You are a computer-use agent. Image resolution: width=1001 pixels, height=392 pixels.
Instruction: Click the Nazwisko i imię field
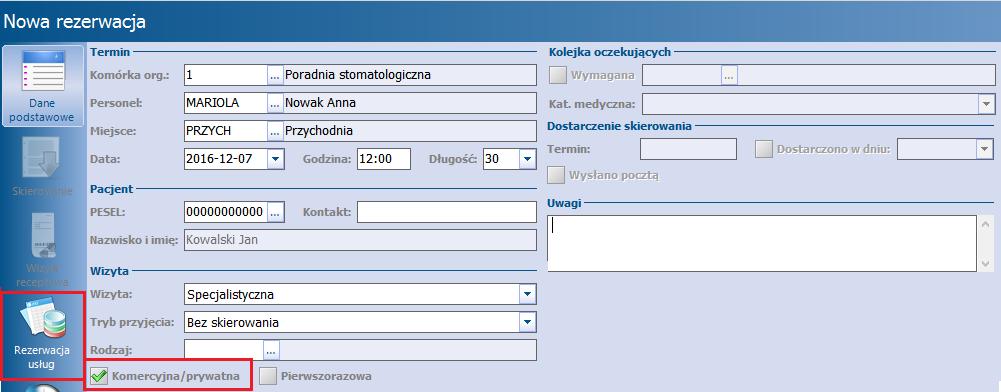(360, 240)
